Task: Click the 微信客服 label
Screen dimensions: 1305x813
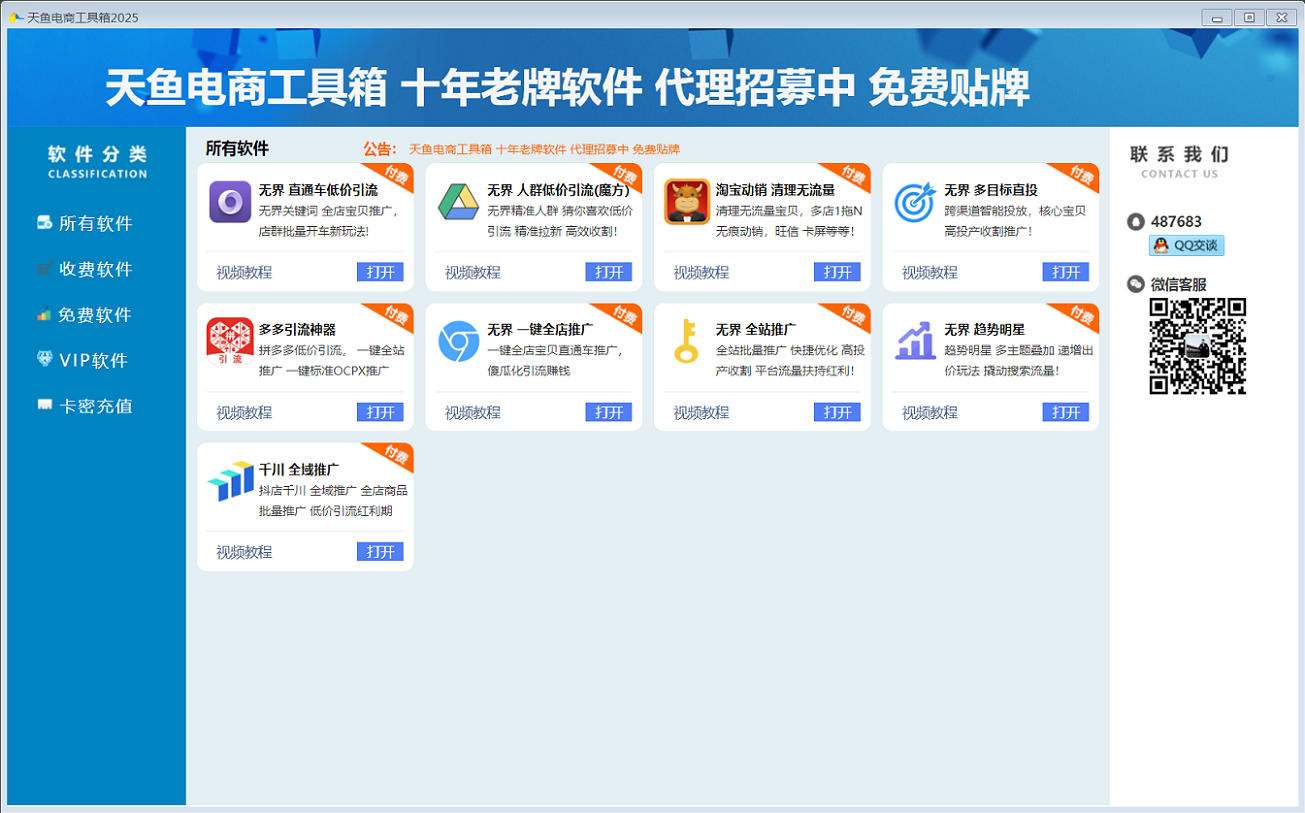Action: (x=1179, y=284)
